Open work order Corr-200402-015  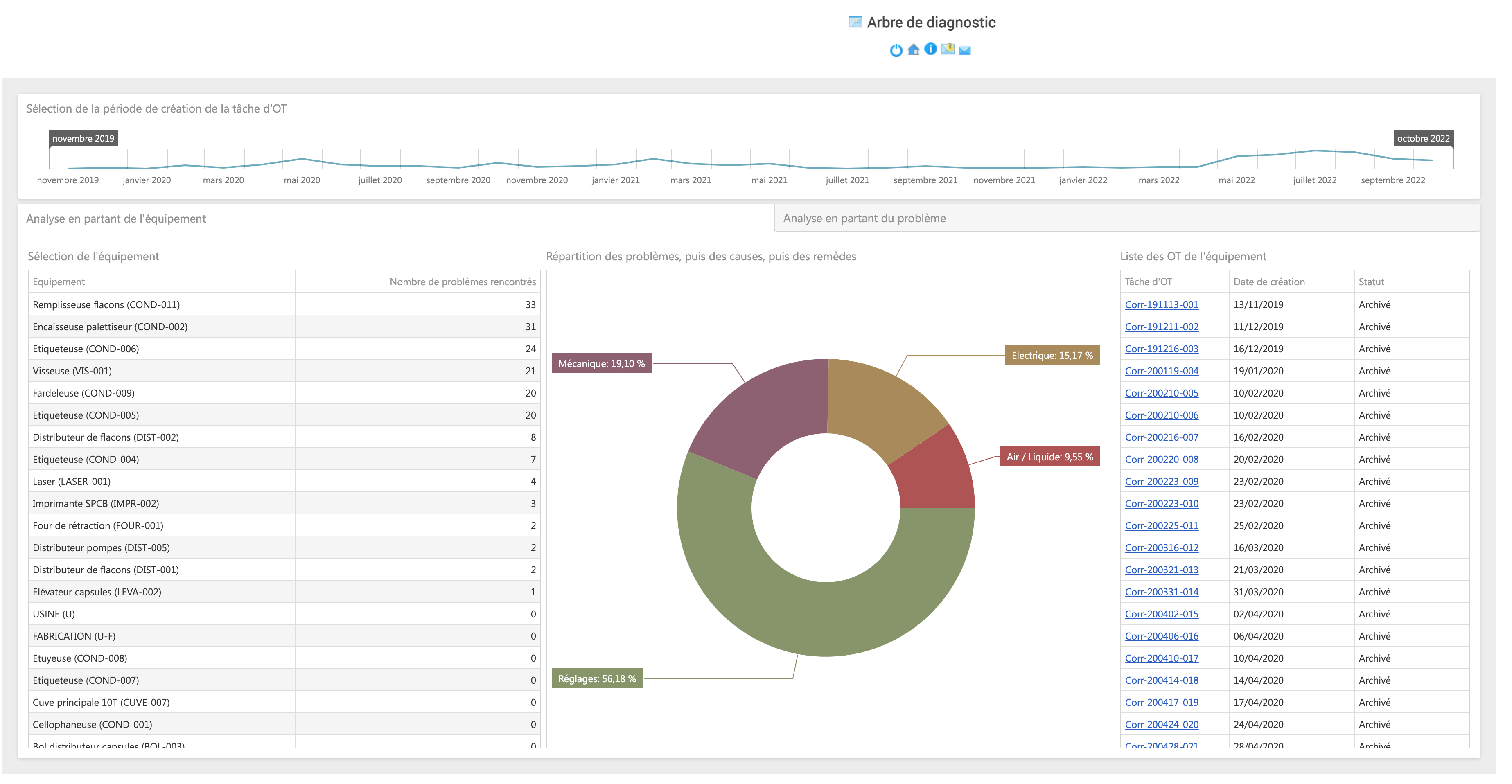click(1162, 615)
